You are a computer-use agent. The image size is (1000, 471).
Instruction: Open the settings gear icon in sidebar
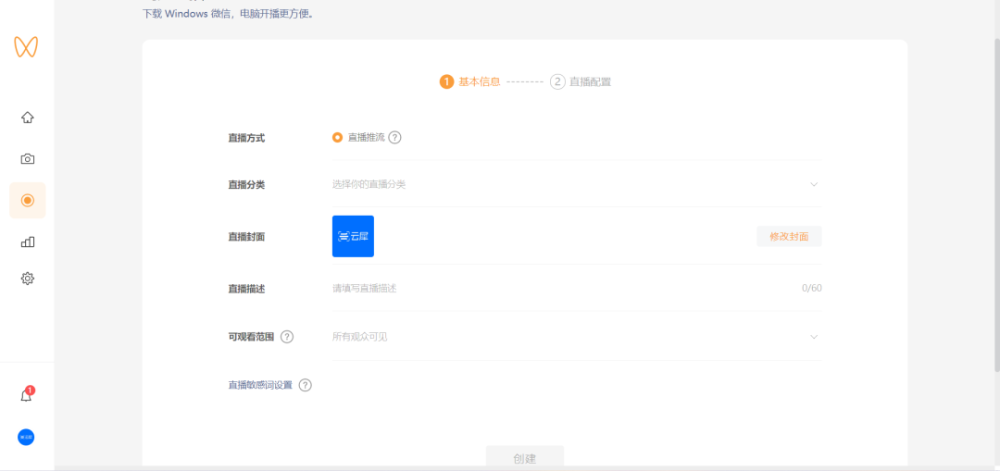pos(27,279)
